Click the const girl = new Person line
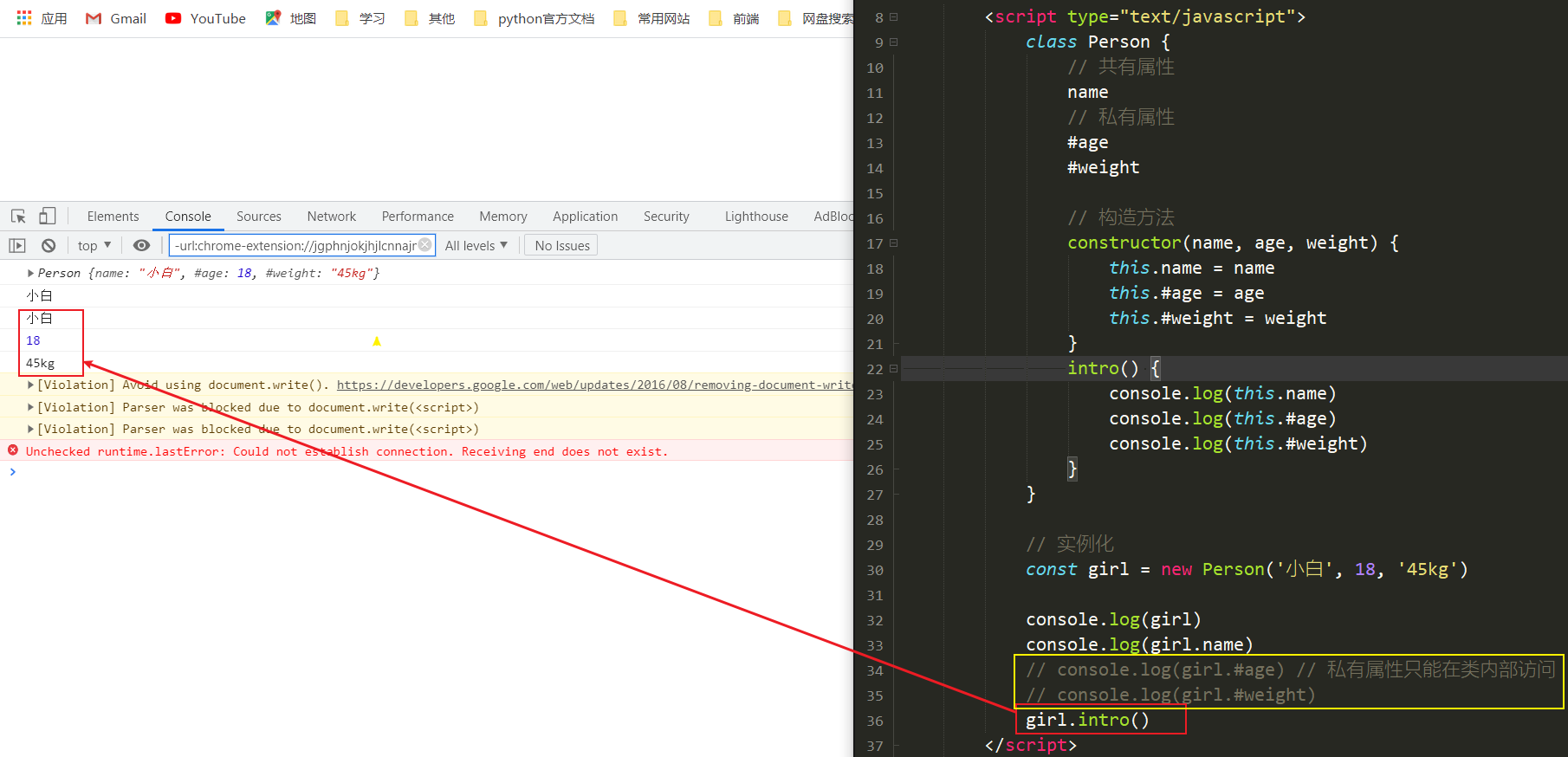This screenshot has width=1568, height=757. (x=1247, y=569)
